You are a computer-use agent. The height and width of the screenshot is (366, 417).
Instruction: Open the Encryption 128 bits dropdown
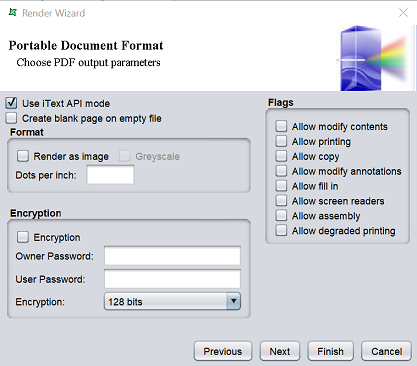coord(172,301)
